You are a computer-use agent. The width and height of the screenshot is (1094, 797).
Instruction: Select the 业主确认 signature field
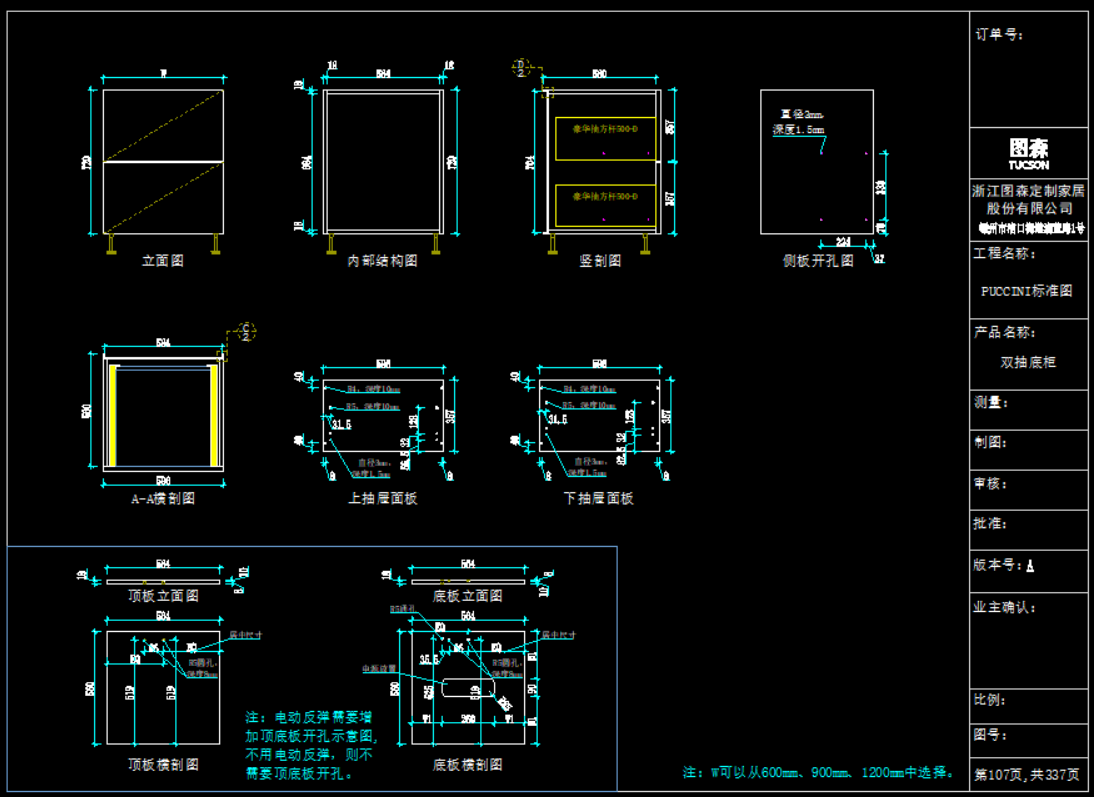point(1005,607)
